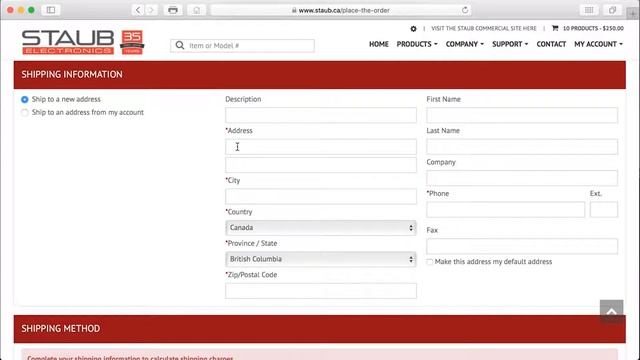The height and width of the screenshot is (360, 640).
Task: Click the Ext. extension field
Action: [604, 210]
